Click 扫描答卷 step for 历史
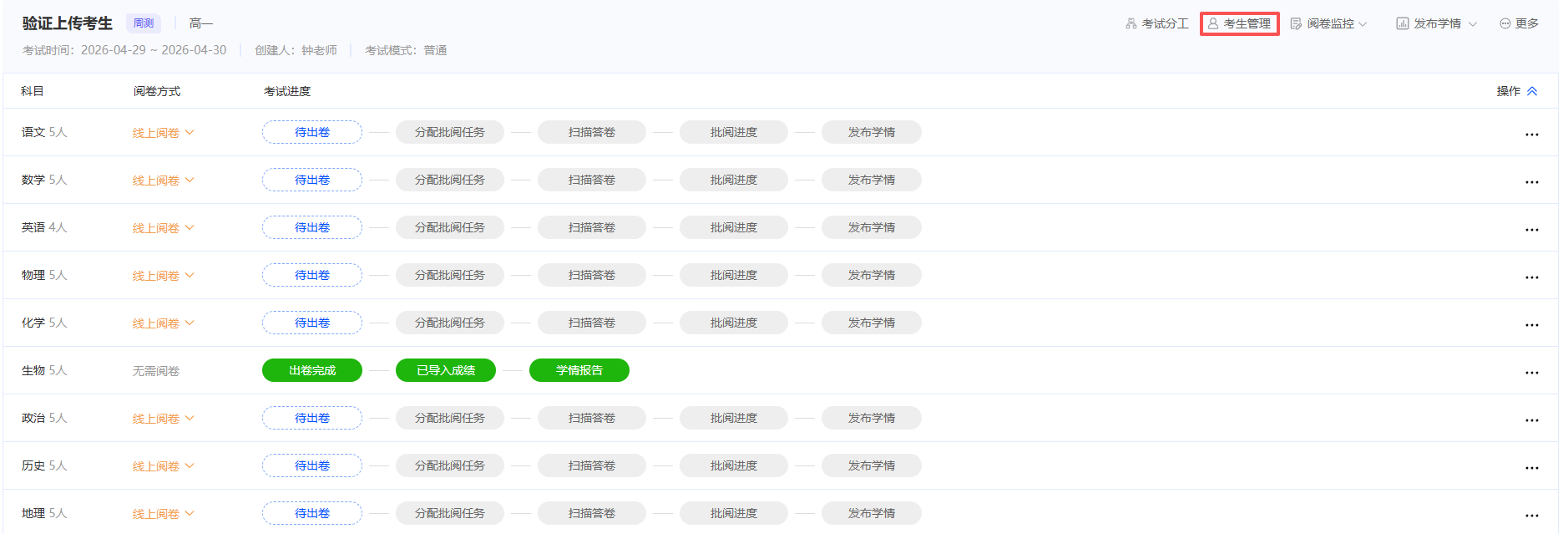The height and width of the screenshot is (534, 1568). [x=592, y=465]
